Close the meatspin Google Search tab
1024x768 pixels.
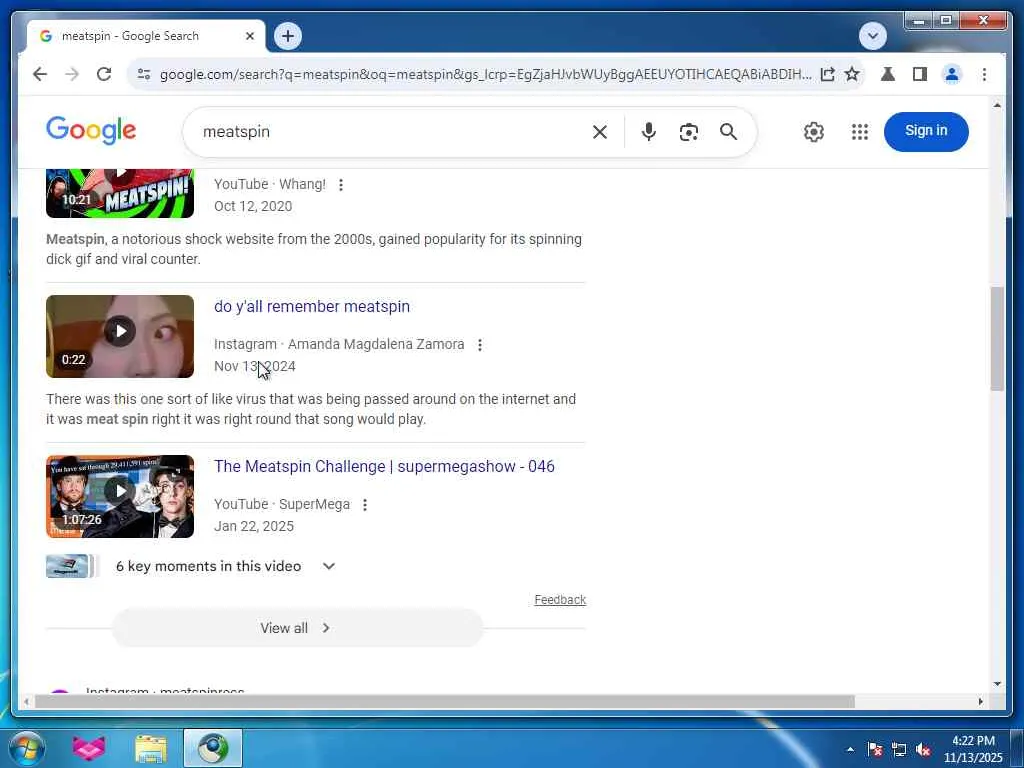tap(249, 37)
